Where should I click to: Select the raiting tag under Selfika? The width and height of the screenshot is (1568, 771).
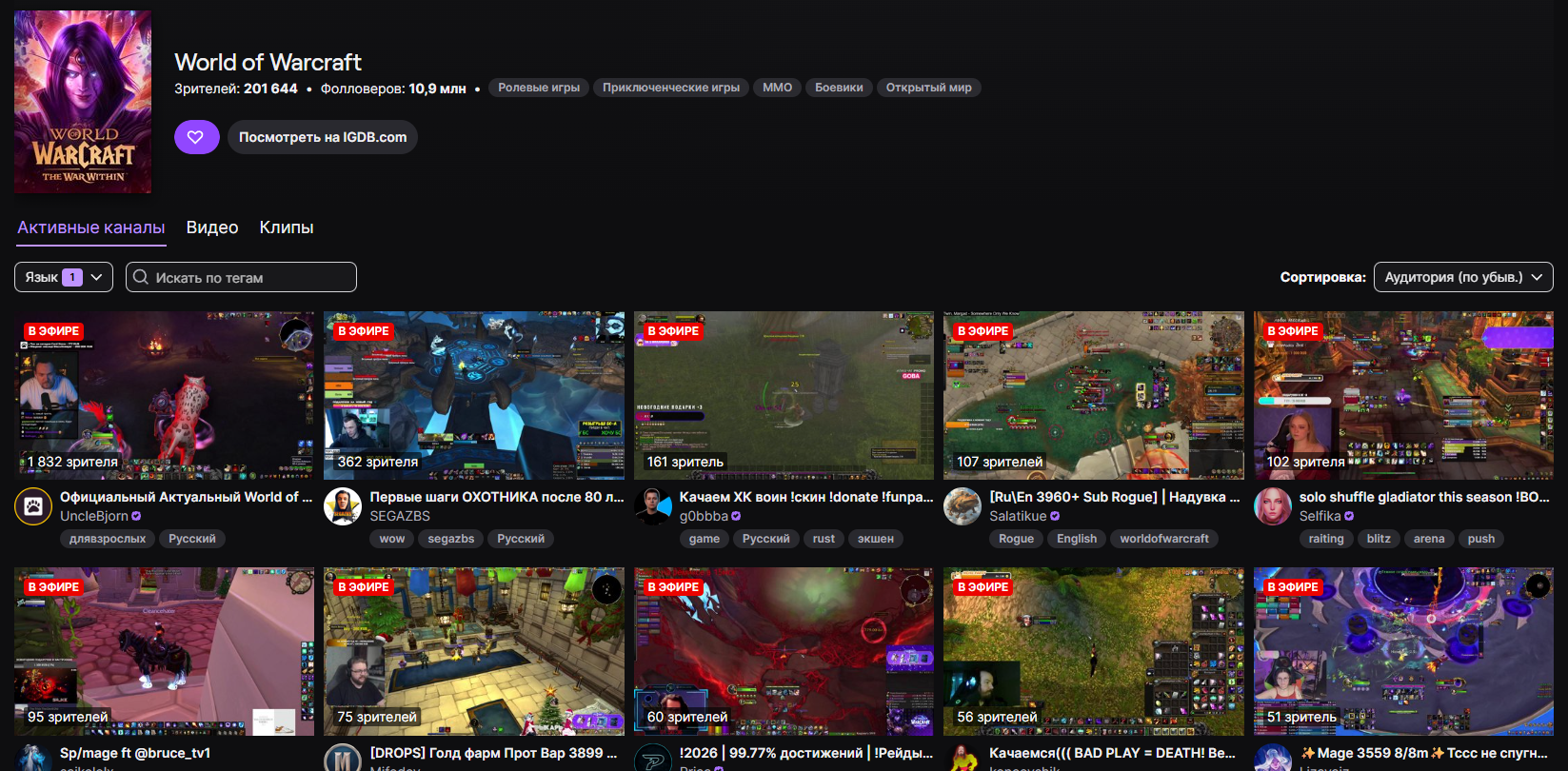tap(1326, 539)
